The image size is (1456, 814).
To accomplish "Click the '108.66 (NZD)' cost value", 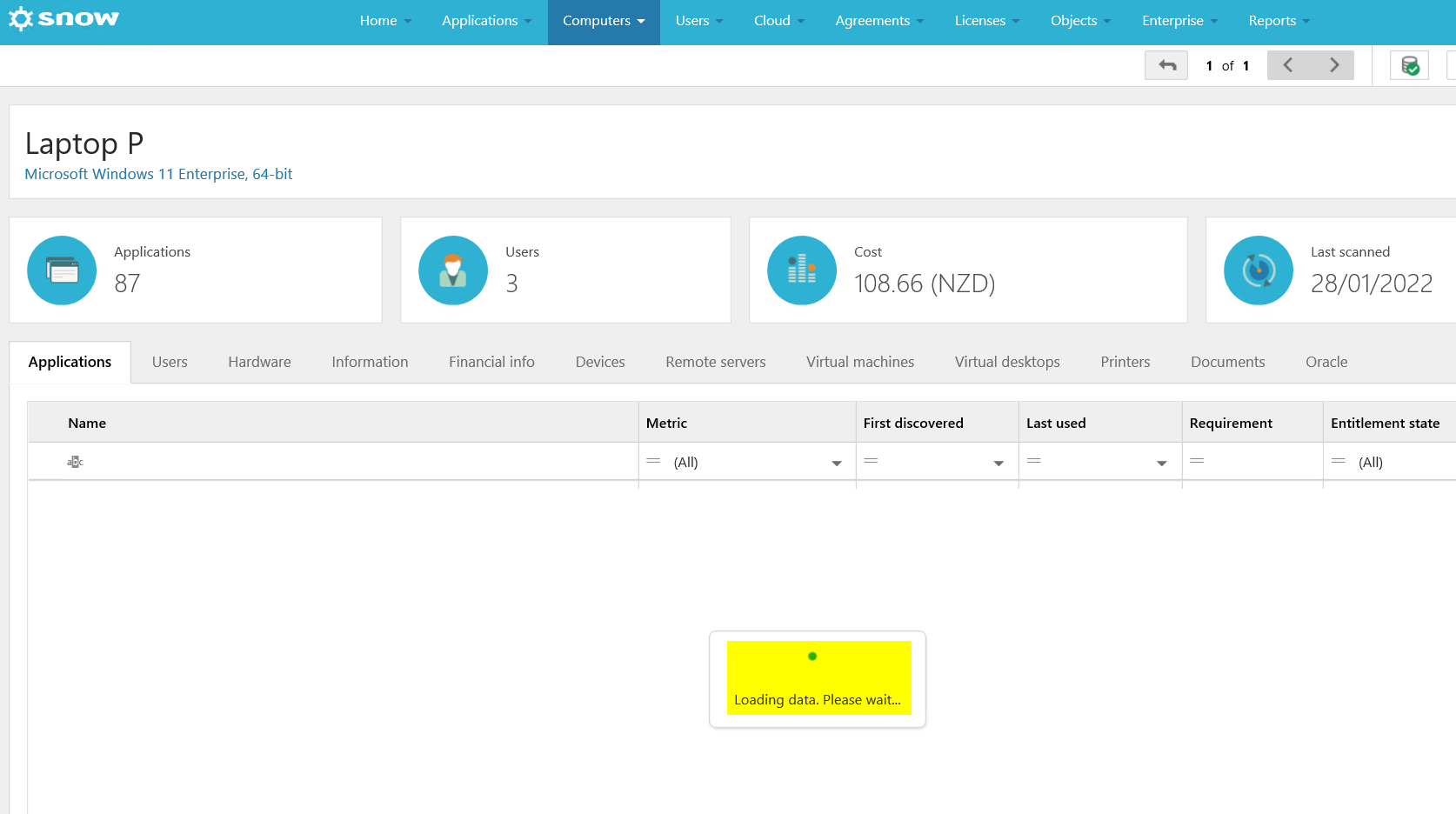I will point(925,284).
